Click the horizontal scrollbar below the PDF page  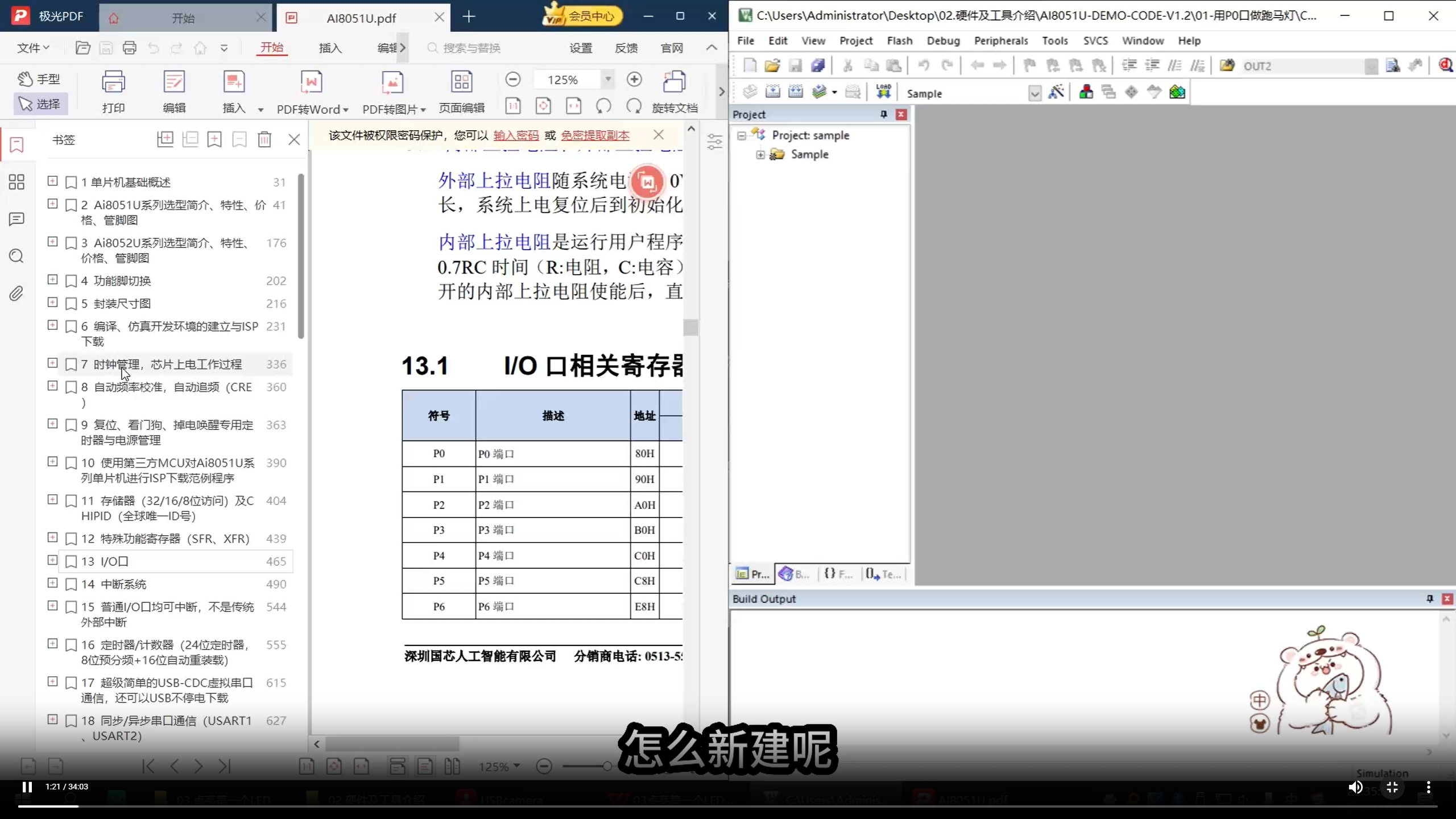[x=394, y=744]
